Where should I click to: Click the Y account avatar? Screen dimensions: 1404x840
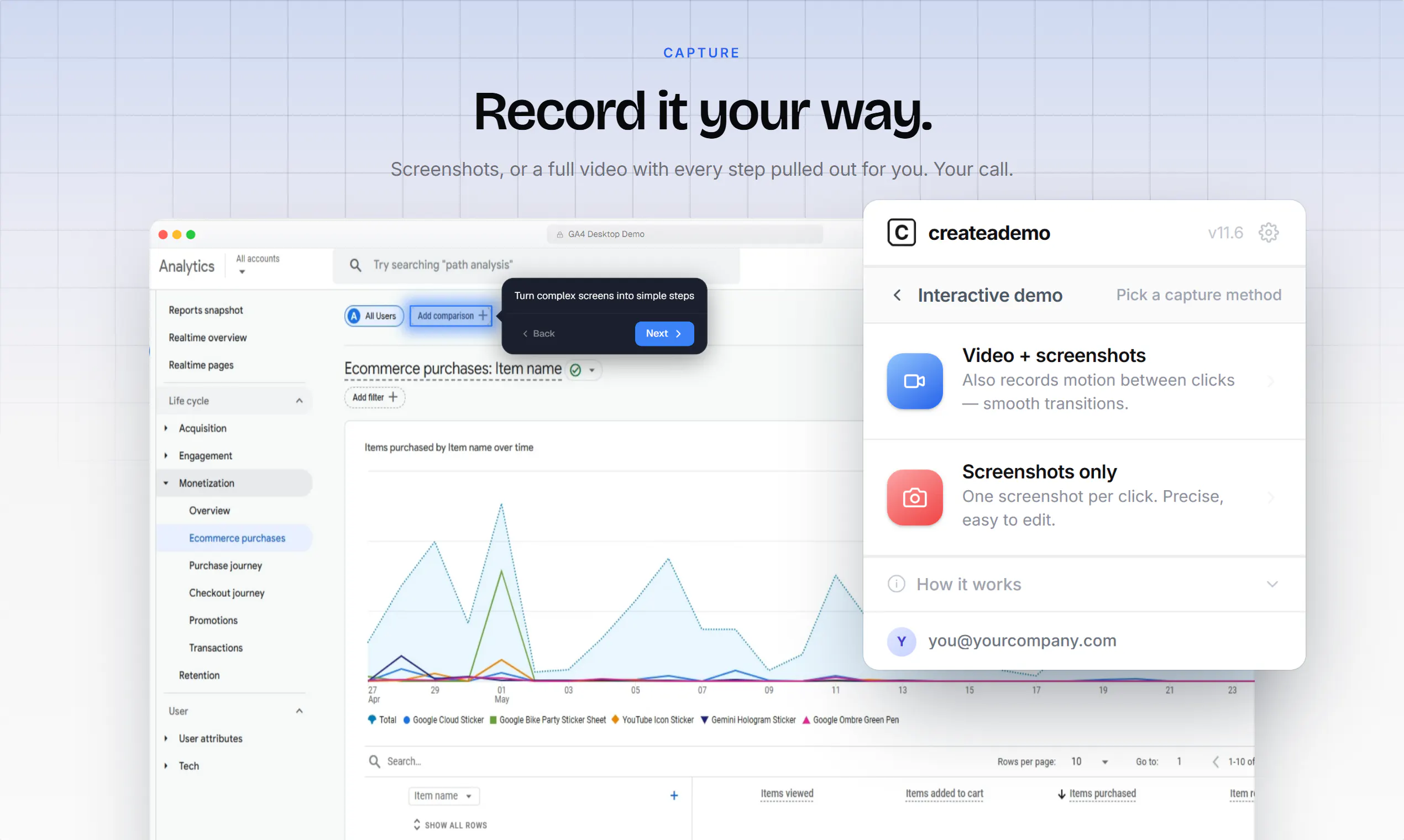(902, 641)
